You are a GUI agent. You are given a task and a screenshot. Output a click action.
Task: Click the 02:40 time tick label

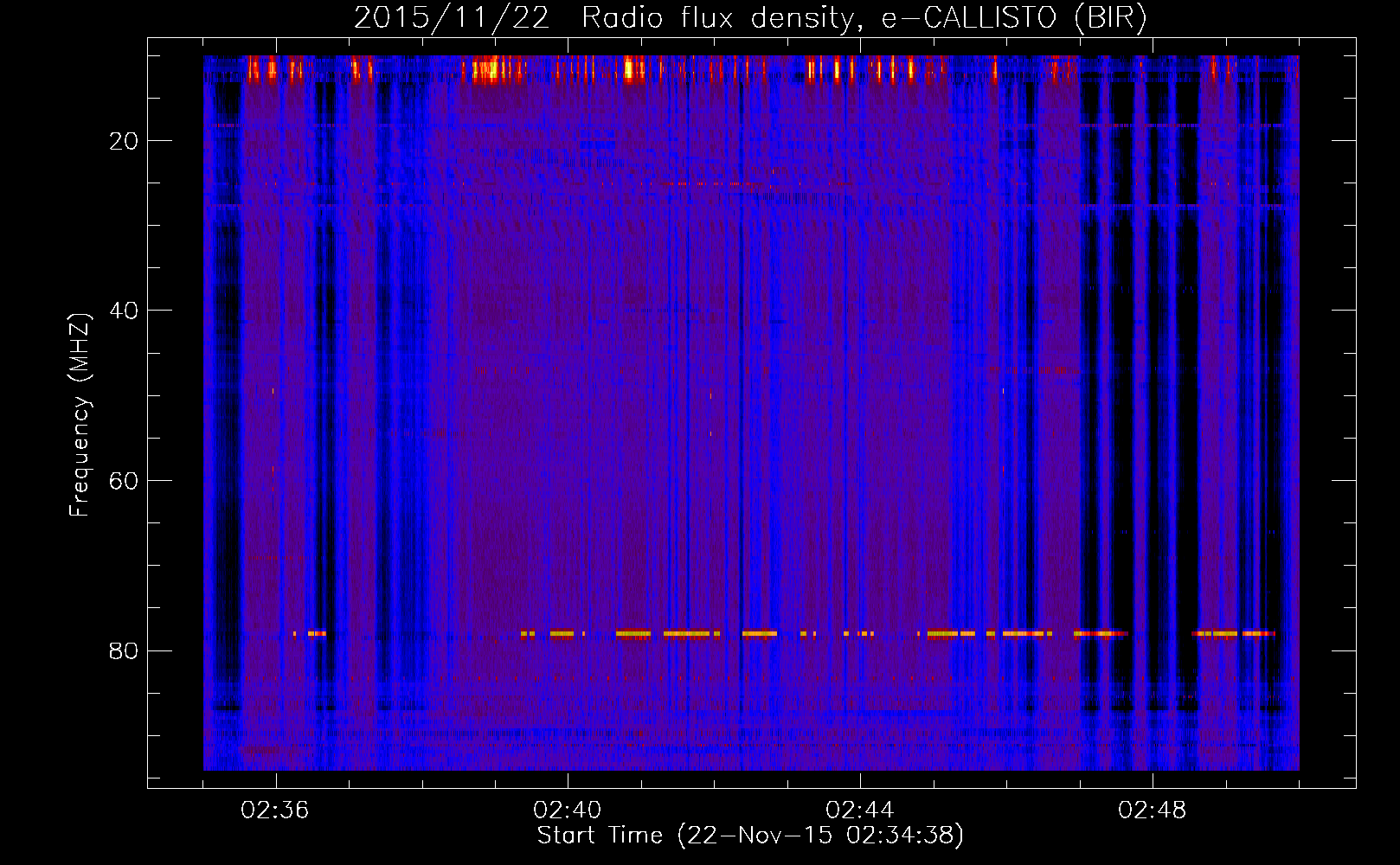point(568,811)
